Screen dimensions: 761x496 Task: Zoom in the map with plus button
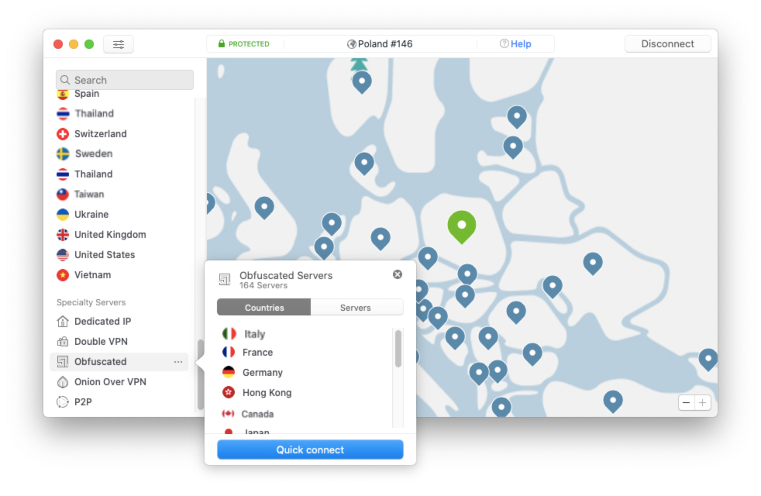tap(702, 402)
